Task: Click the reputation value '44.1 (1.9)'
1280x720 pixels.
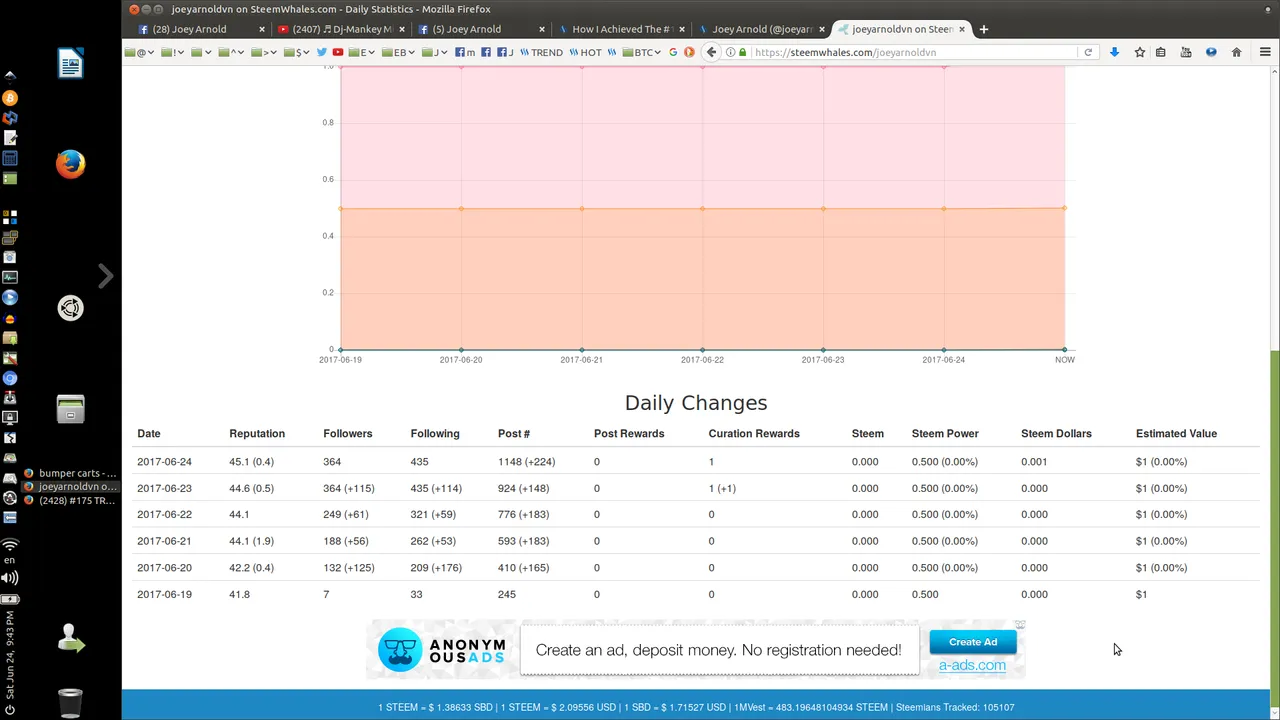Action: [251, 541]
